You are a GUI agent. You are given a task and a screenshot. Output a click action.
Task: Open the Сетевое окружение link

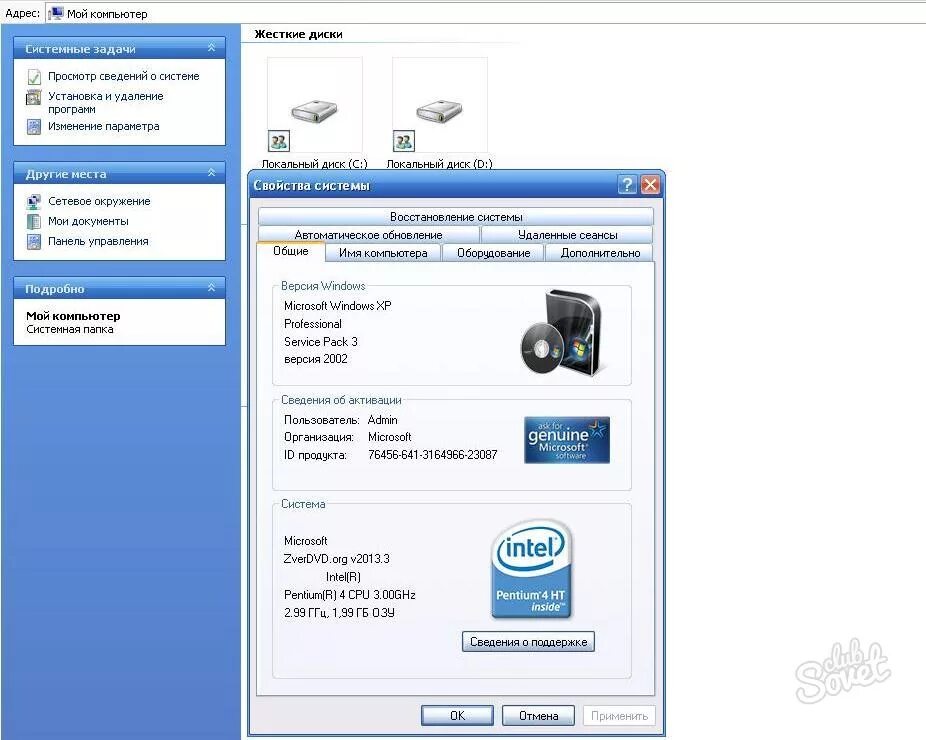pos(99,201)
